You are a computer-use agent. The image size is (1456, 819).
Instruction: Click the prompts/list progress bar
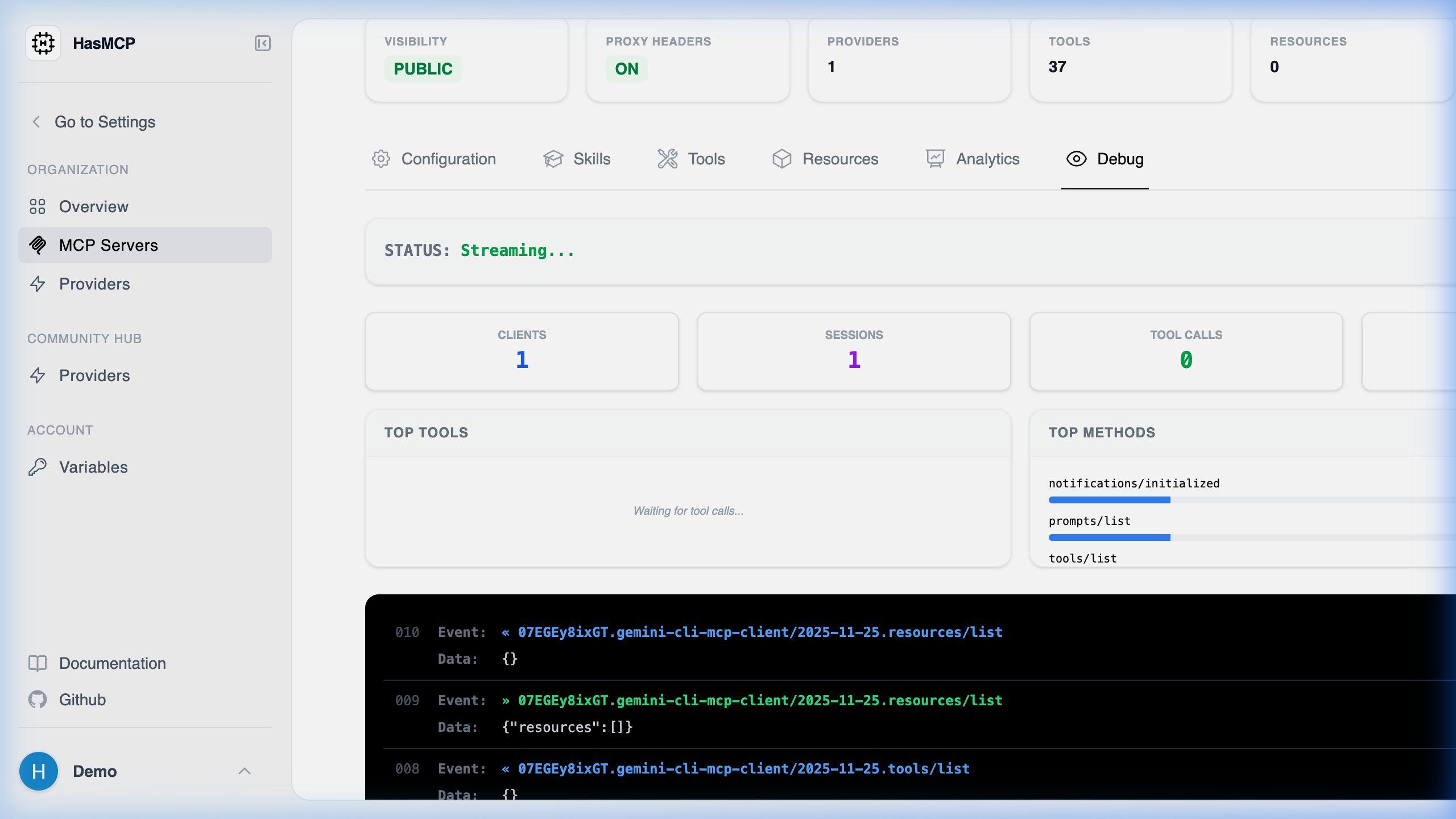(1109, 537)
